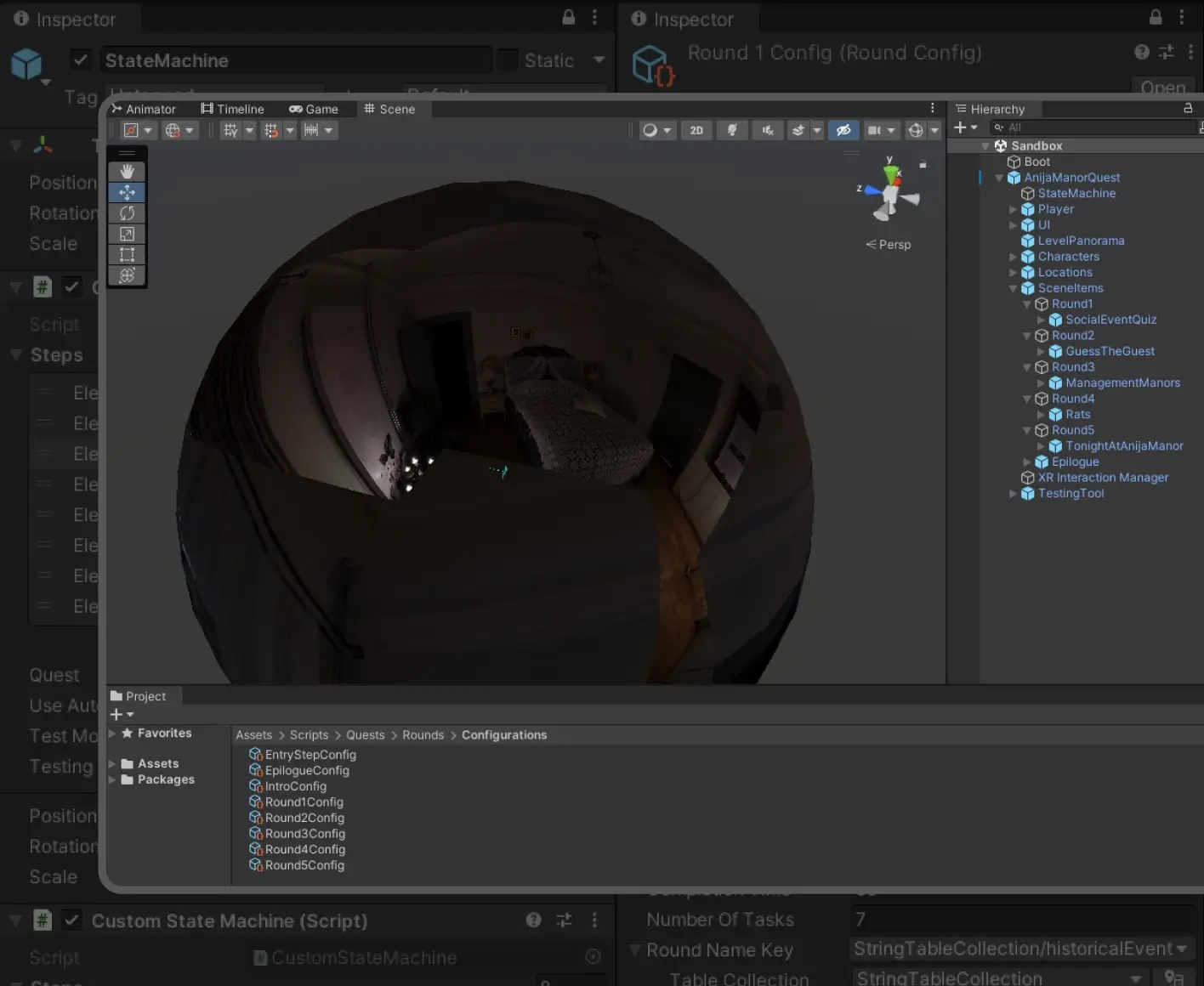Toggle scene audio mute icon
1204x986 pixels.
[x=767, y=130]
